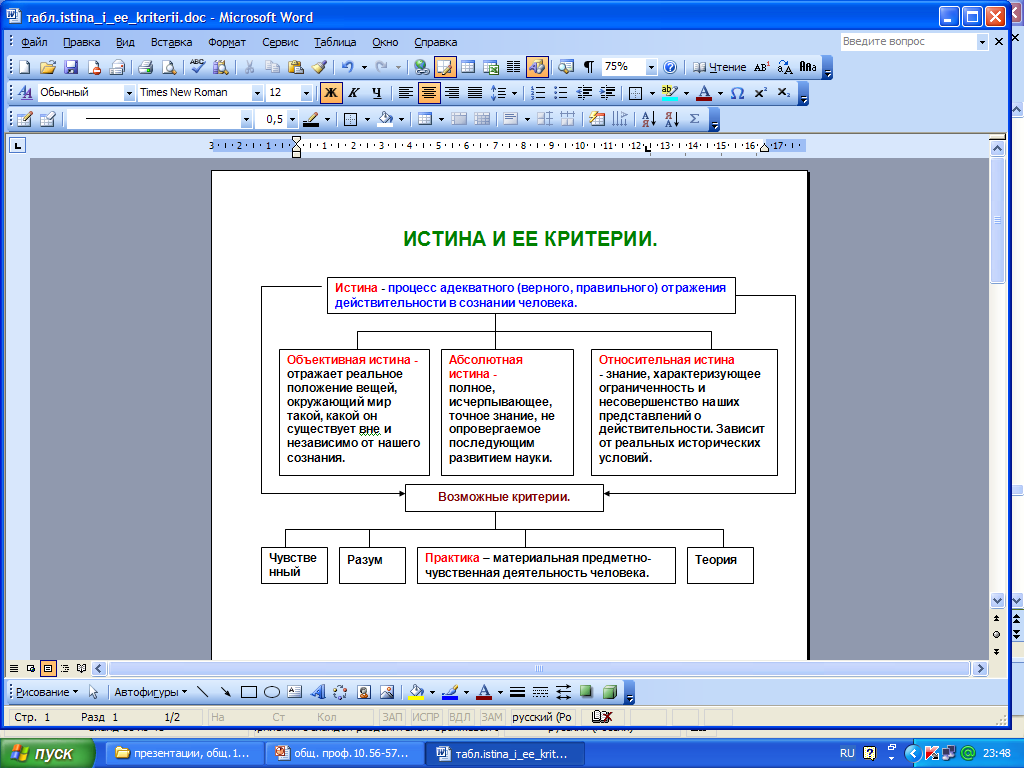Click the Insert Table icon

click(468, 67)
